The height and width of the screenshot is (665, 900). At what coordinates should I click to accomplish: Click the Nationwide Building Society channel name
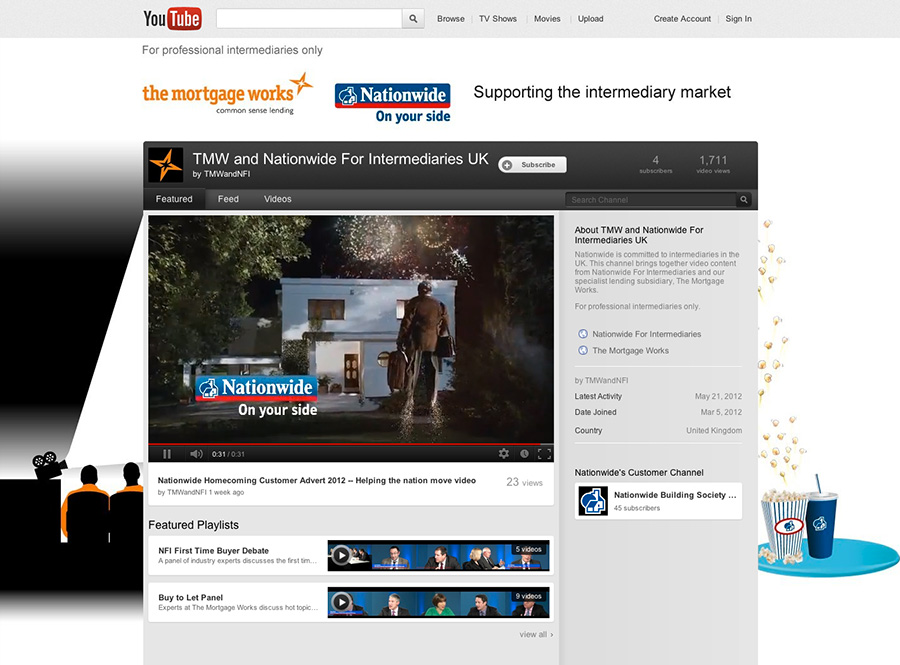[675, 495]
